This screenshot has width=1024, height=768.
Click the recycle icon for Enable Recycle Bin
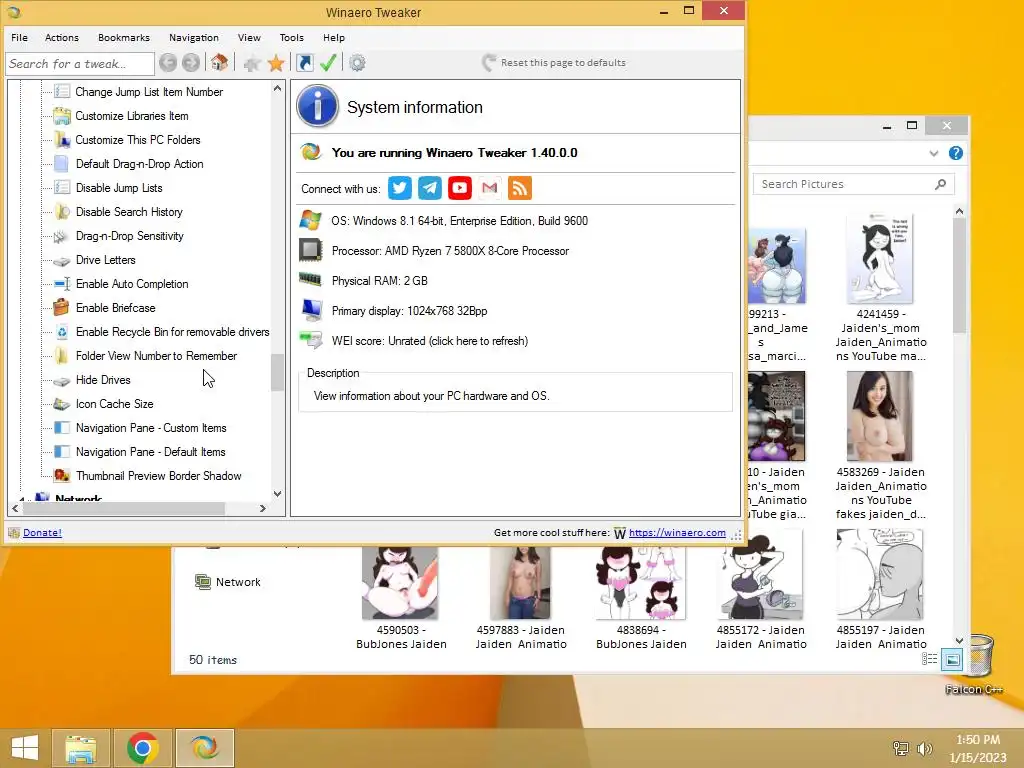tap(61, 332)
